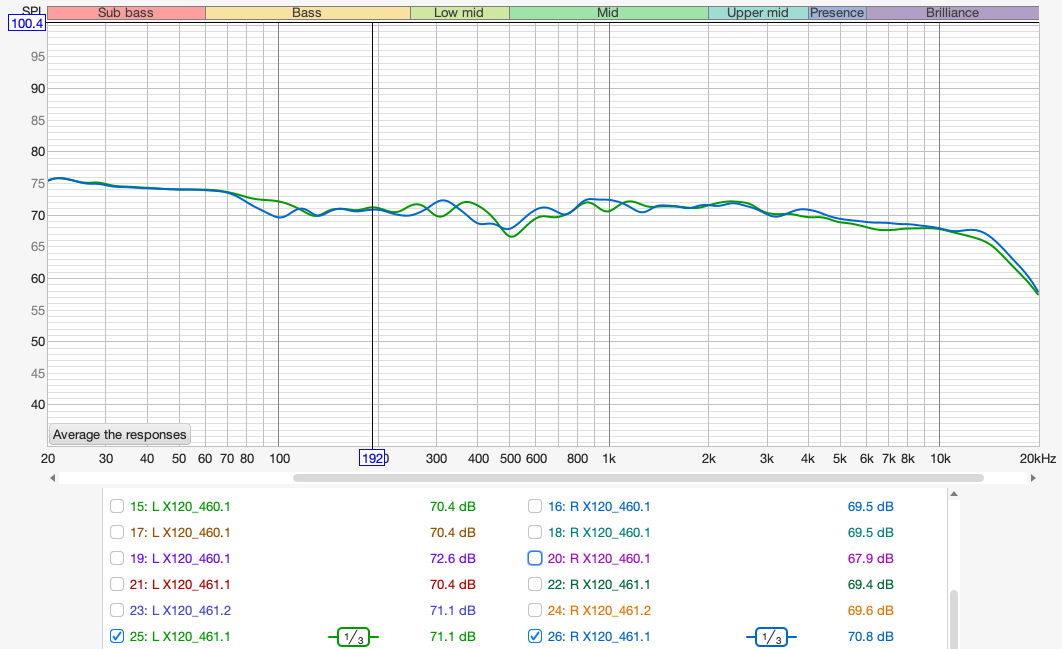
Task: Click the Average the responses button
Action: tap(119, 435)
